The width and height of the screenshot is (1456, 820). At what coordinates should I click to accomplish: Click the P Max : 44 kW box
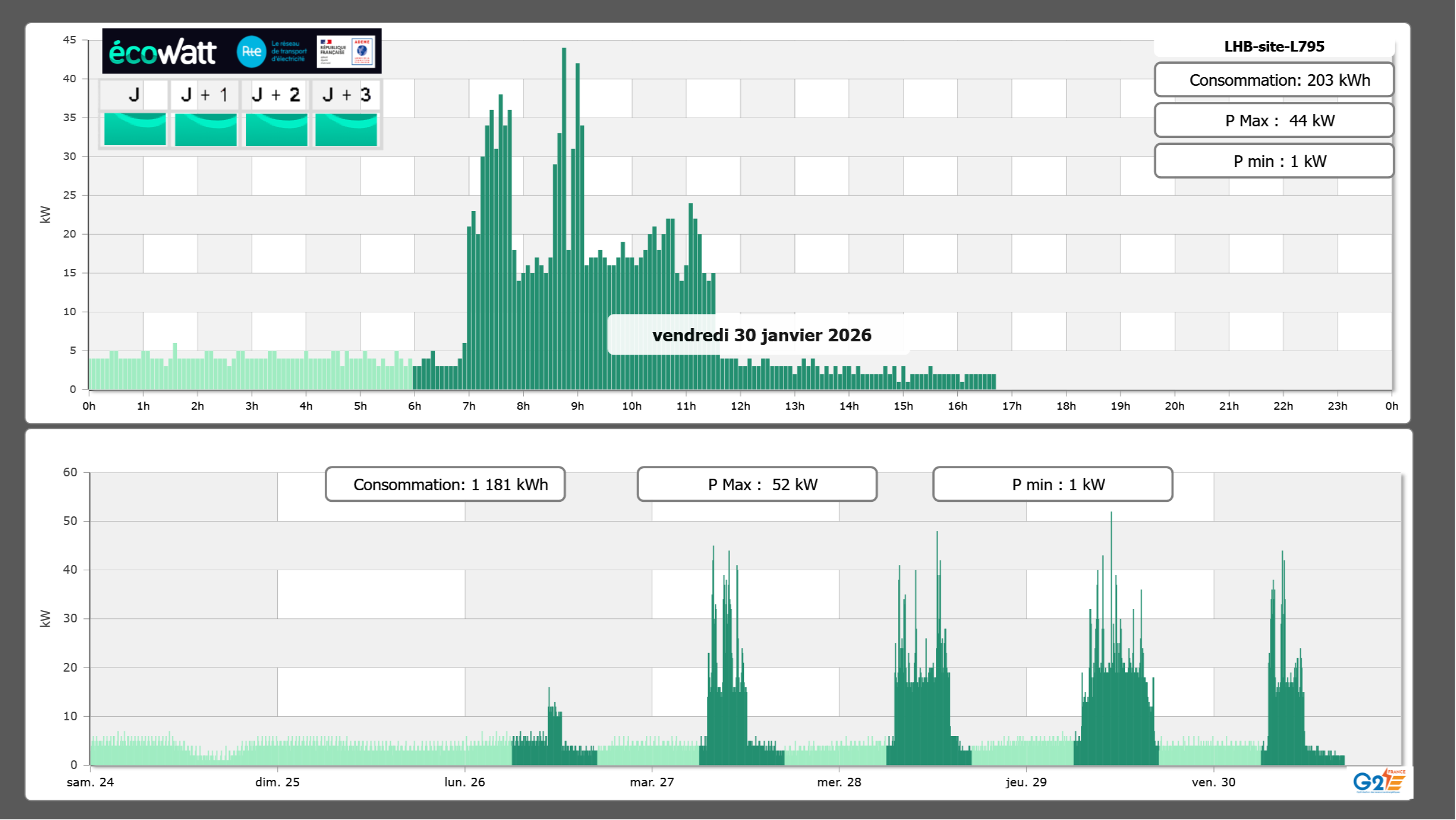1274,121
